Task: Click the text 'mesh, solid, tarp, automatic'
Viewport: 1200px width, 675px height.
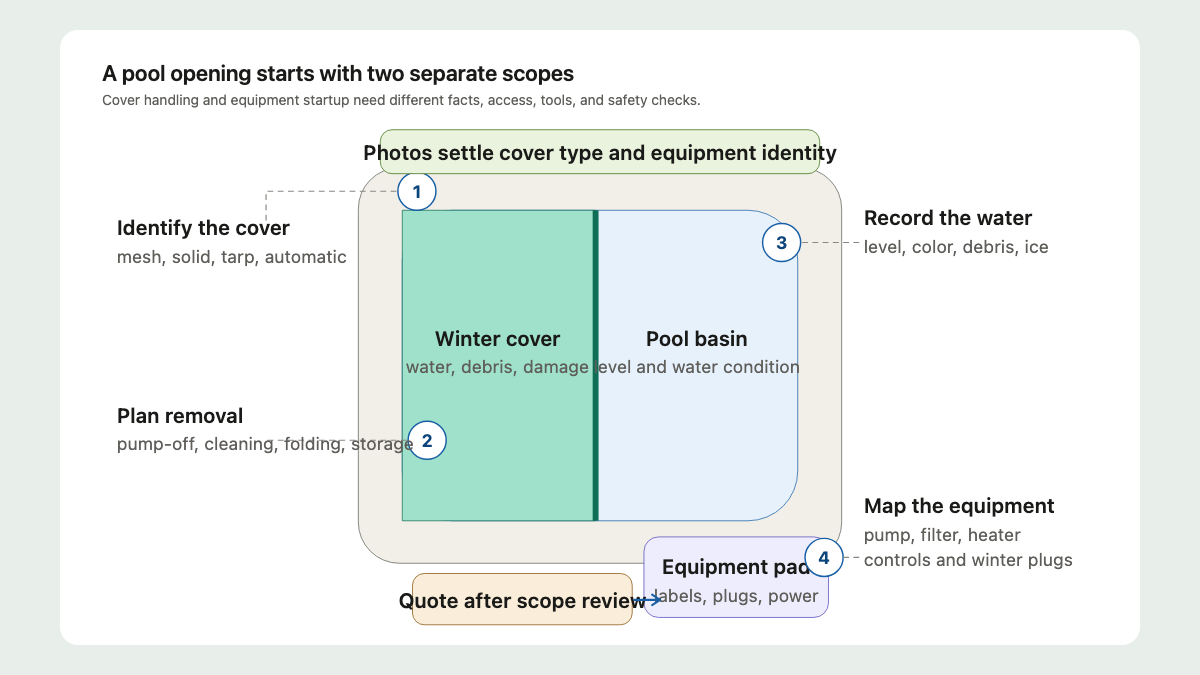Action: pyautogui.click(x=232, y=257)
